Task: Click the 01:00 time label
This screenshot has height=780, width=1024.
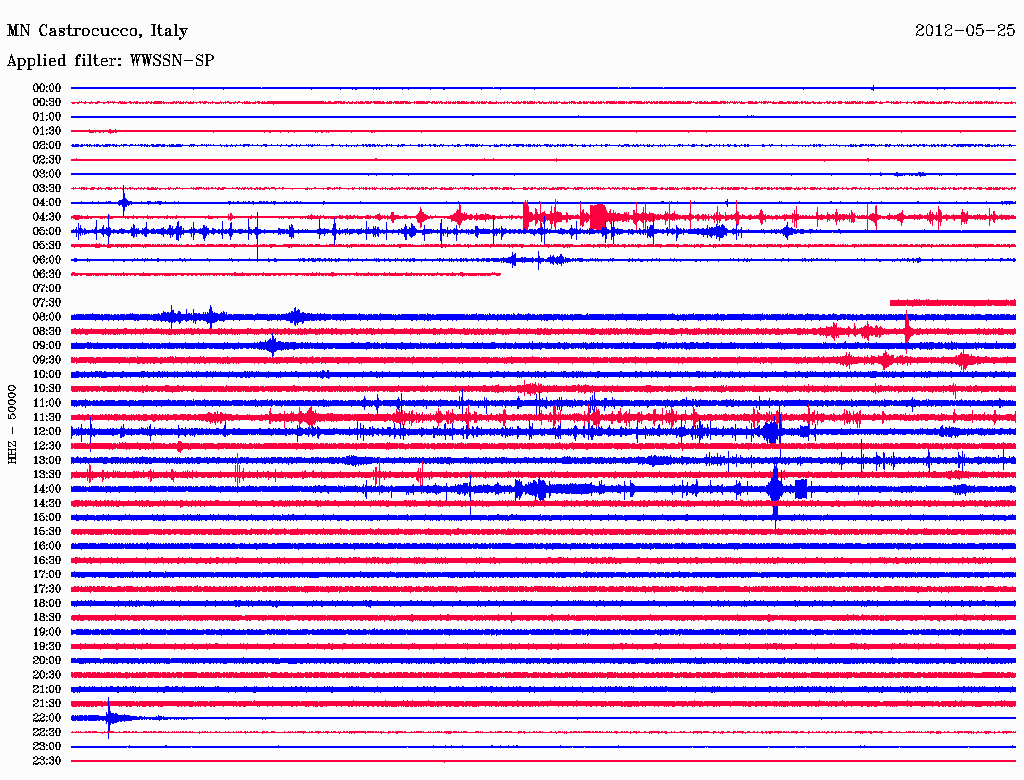Action: [47, 117]
